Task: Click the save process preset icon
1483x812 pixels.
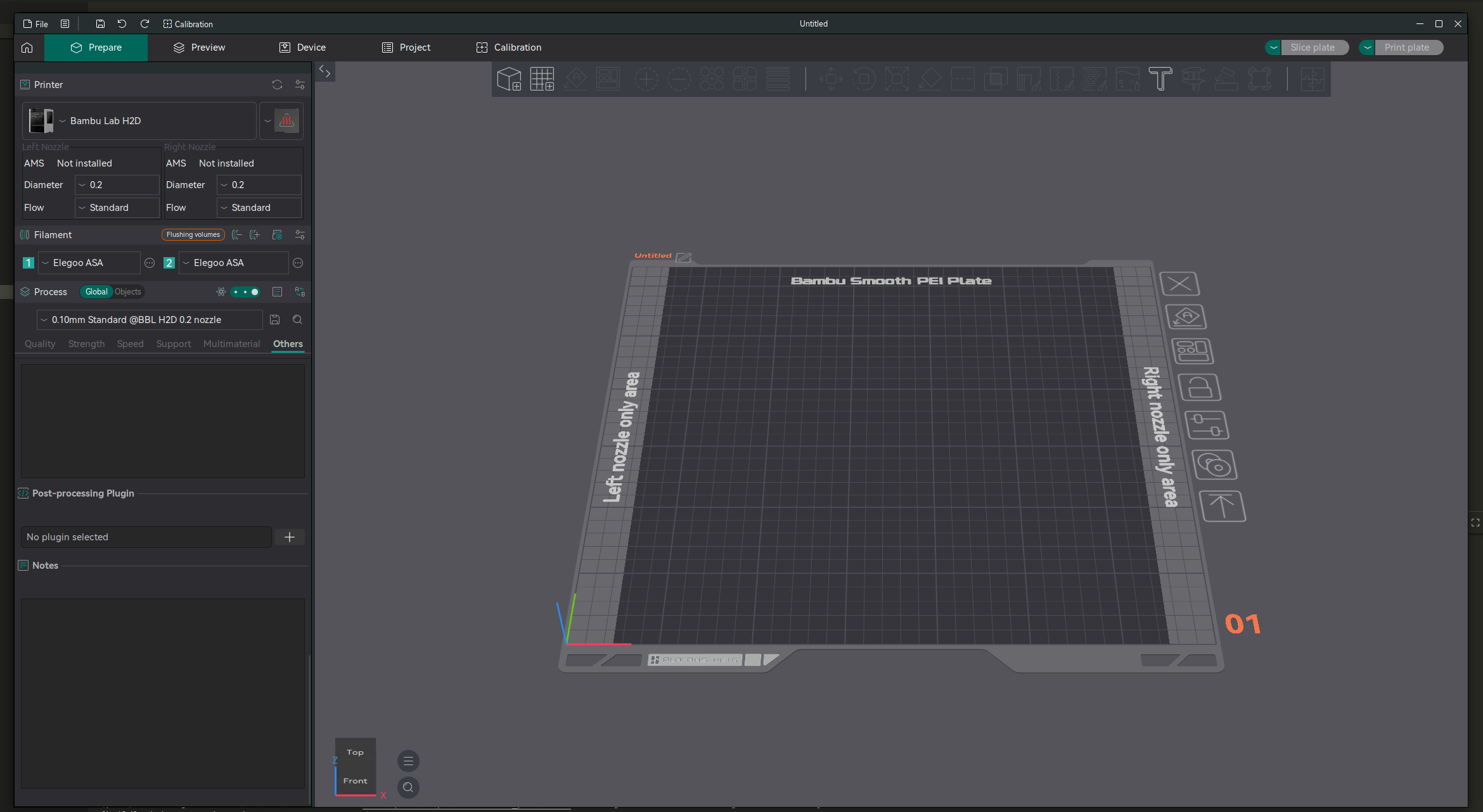Action: pyautogui.click(x=274, y=320)
